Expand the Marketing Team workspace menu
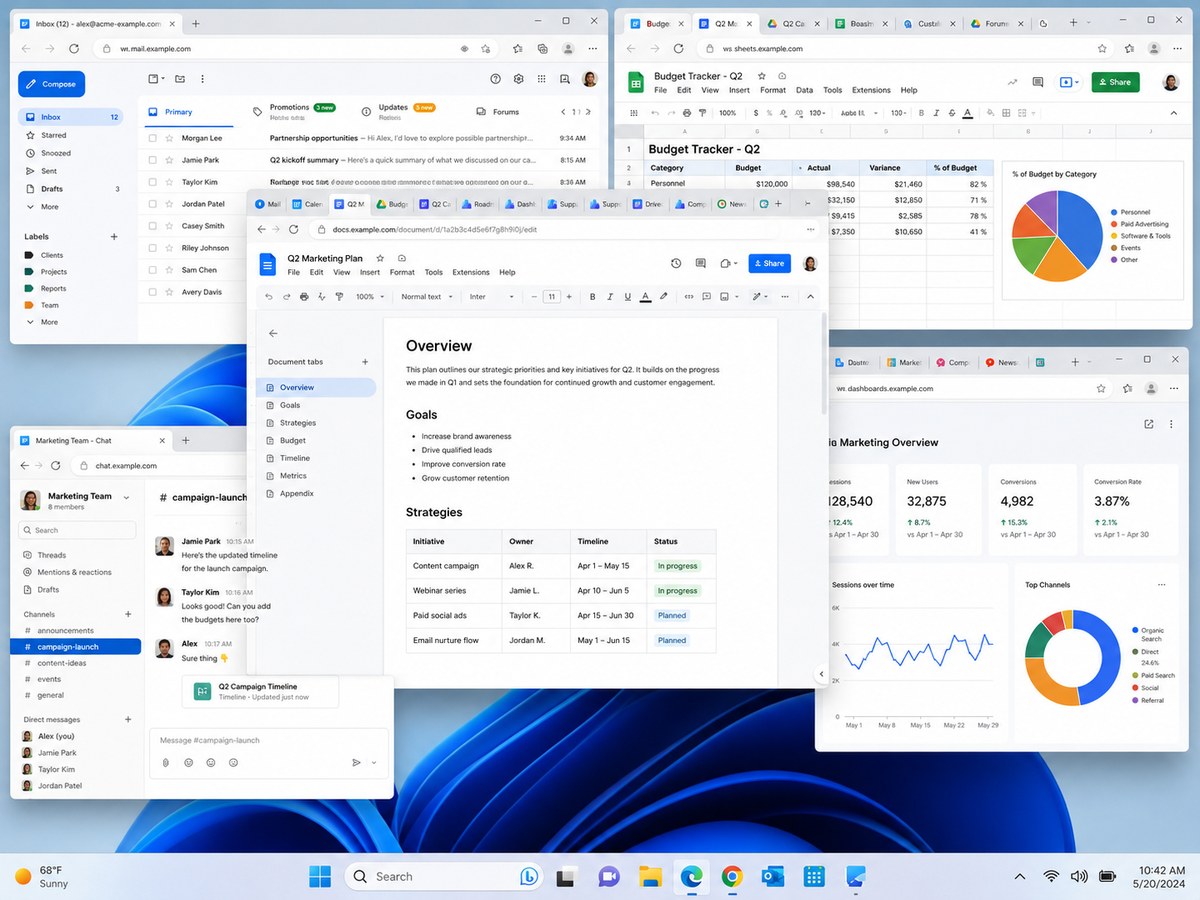Image resolution: width=1200 pixels, height=900 pixels. coord(126,497)
